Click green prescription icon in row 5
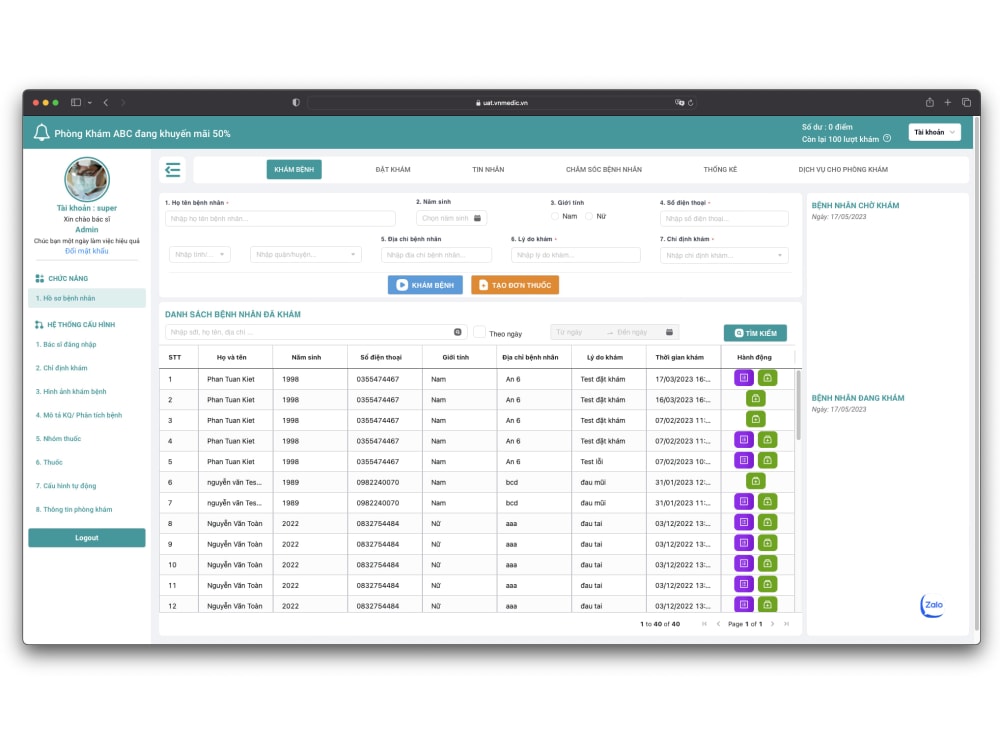This screenshot has height=750, width=1000. [767, 460]
